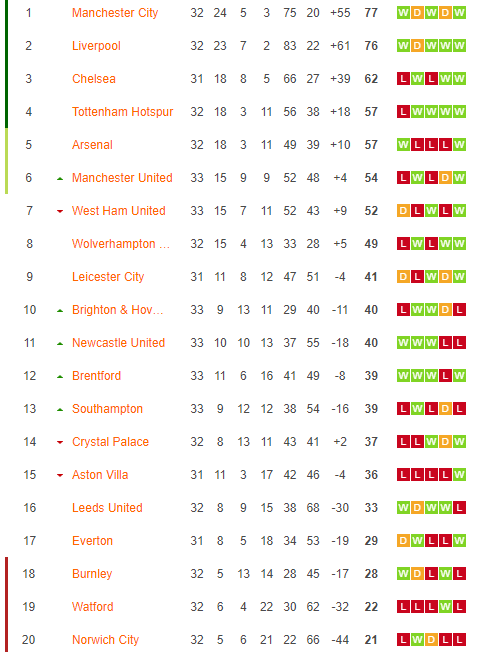Click Aston Villa's red down-arrow indicator
This screenshot has height=652, width=478.
(x=60, y=475)
